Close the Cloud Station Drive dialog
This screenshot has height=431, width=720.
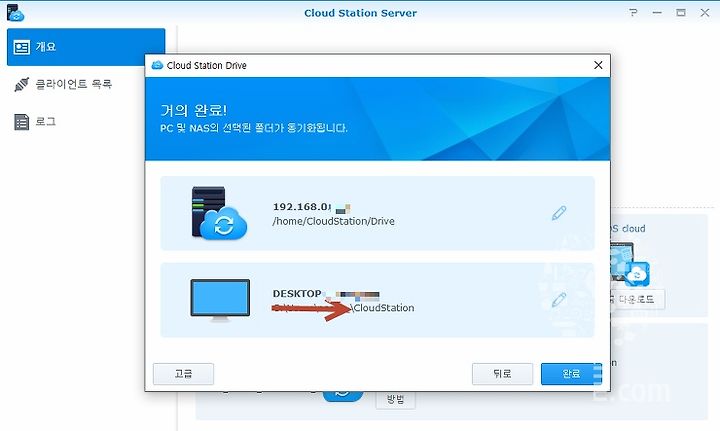(x=598, y=65)
